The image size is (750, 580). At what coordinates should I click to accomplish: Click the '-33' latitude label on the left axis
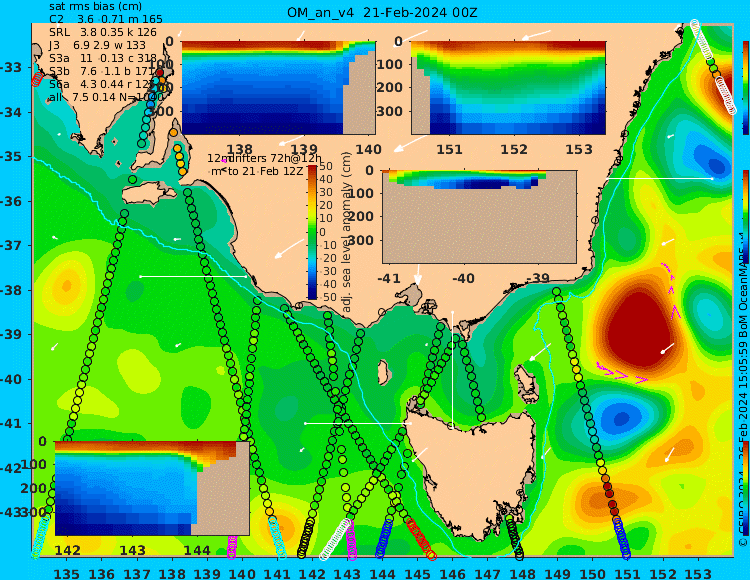(x=10, y=67)
